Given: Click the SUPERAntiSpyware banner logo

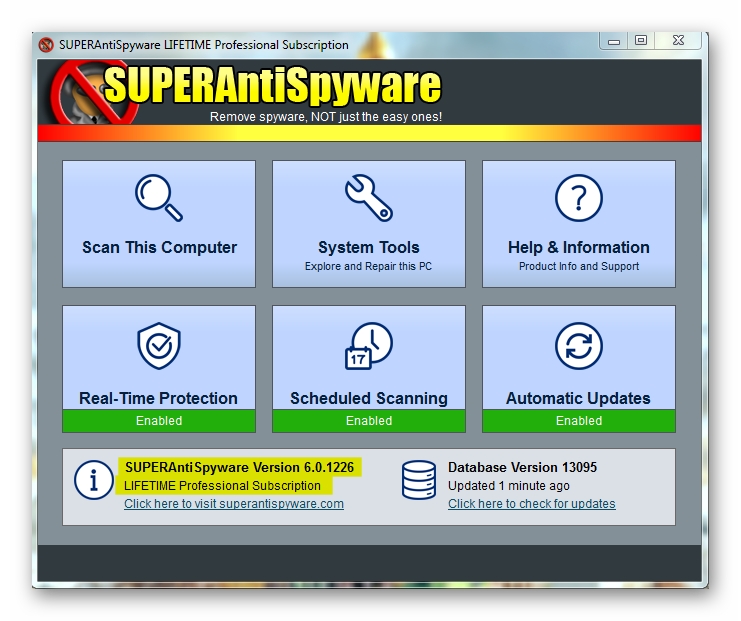Looking at the screenshot, I should tap(246, 93).
